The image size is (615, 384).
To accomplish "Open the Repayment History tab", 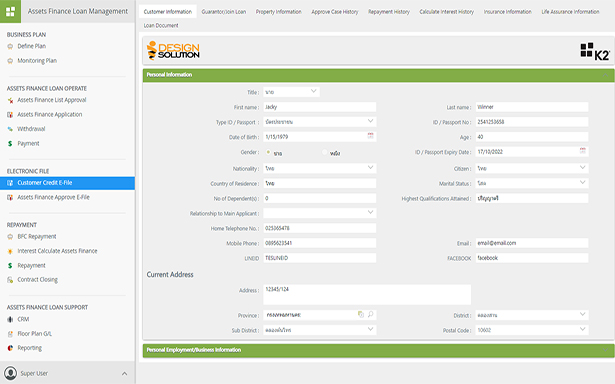I will [x=389, y=12].
